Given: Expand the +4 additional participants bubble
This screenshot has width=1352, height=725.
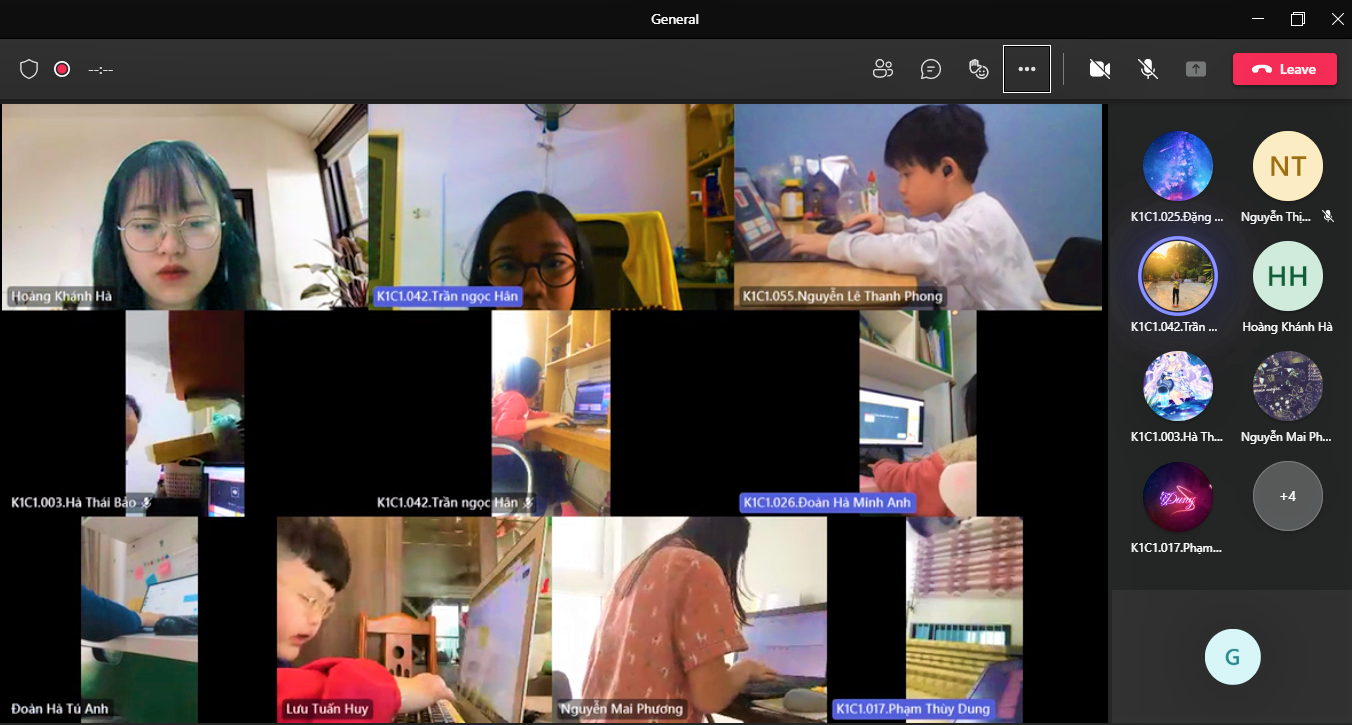Looking at the screenshot, I should [x=1288, y=496].
